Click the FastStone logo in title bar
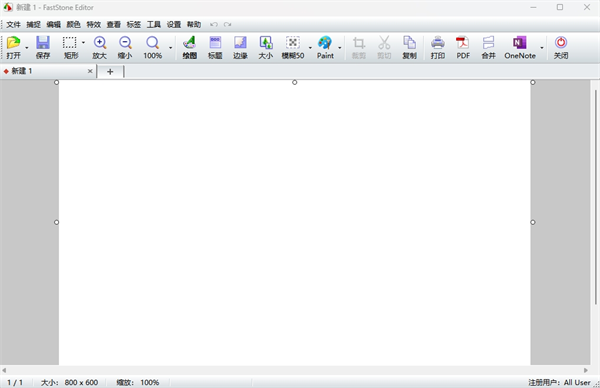The height and width of the screenshot is (388, 600). coord(8,7)
